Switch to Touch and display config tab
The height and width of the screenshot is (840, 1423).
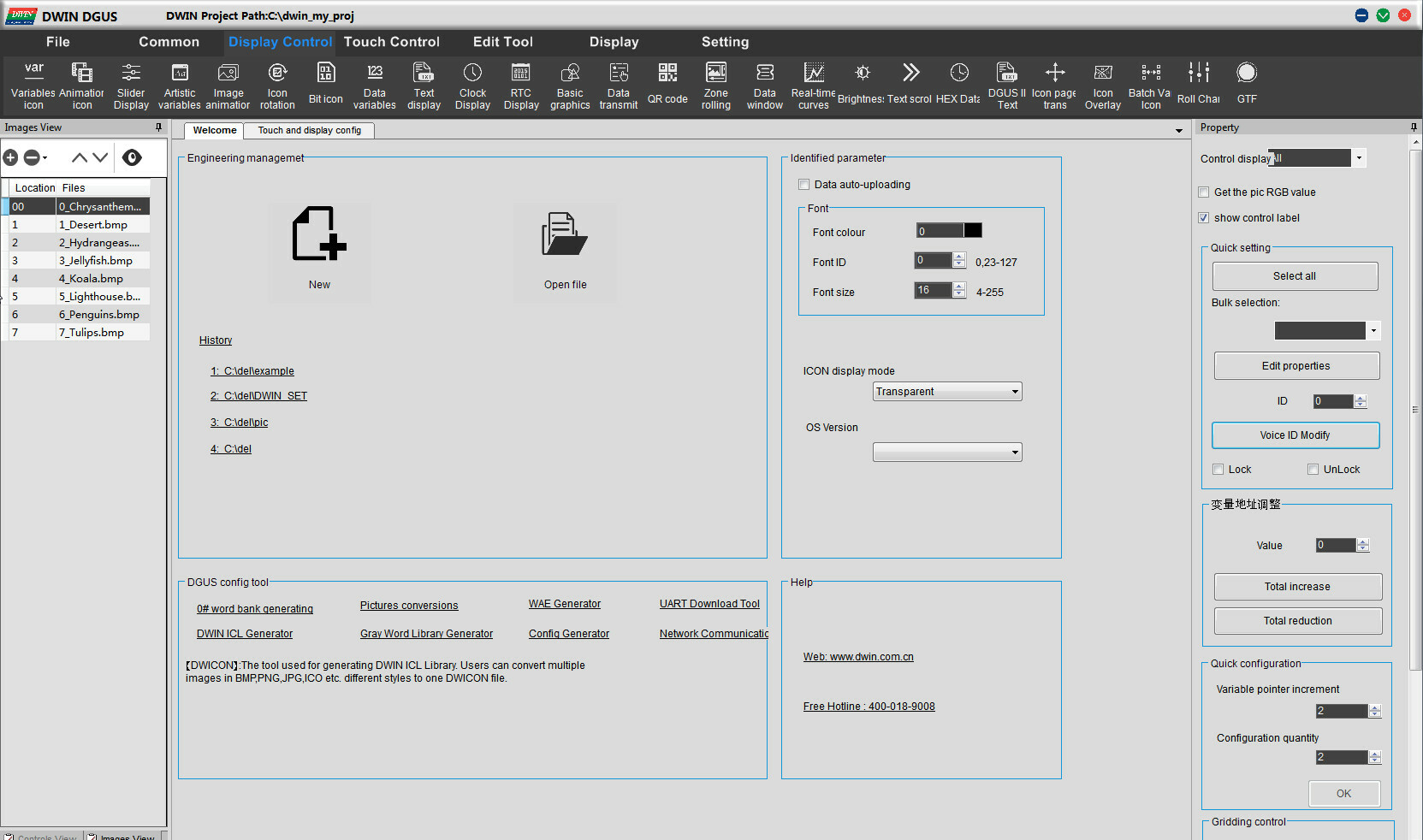click(x=310, y=131)
